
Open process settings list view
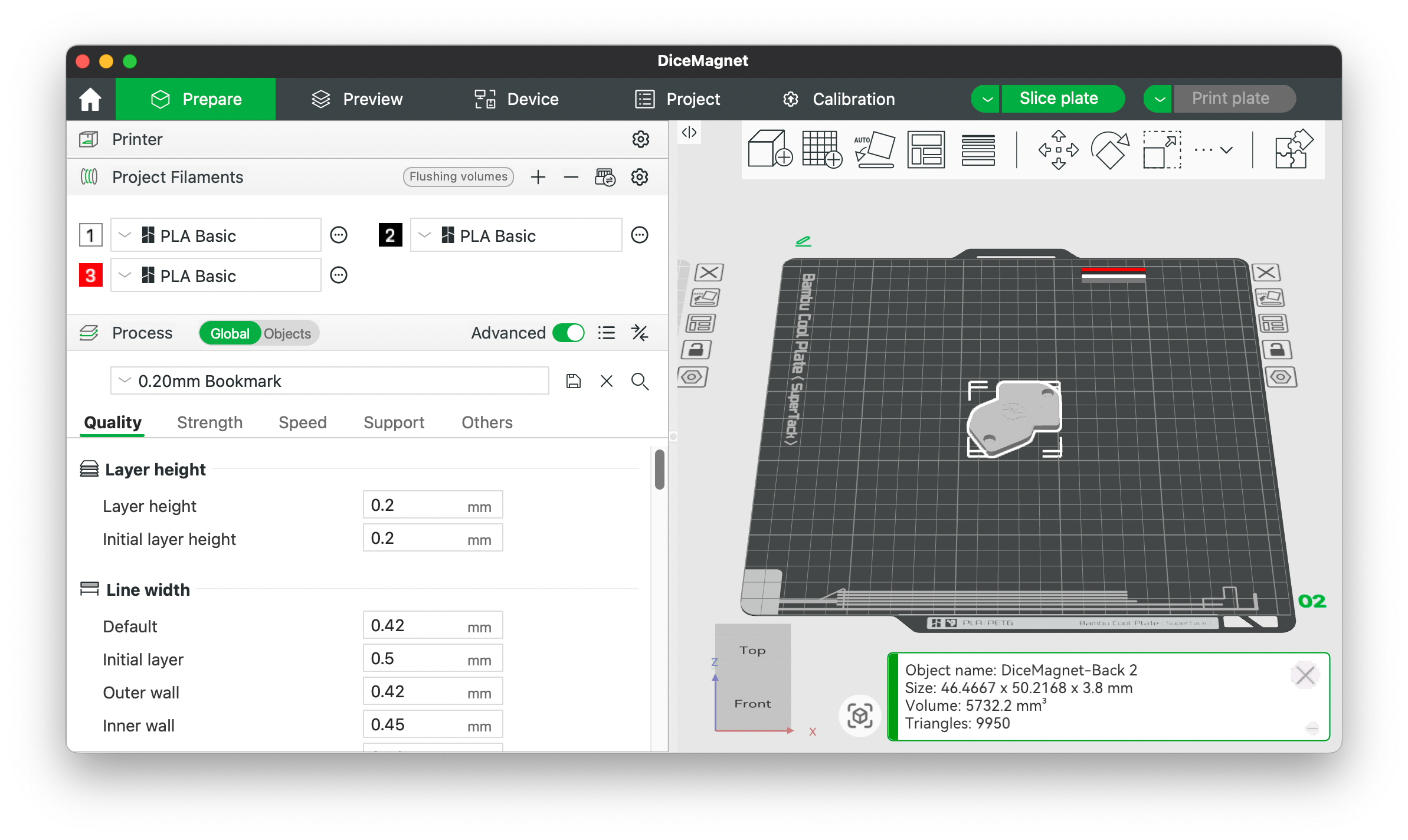[x=606, y=333]
